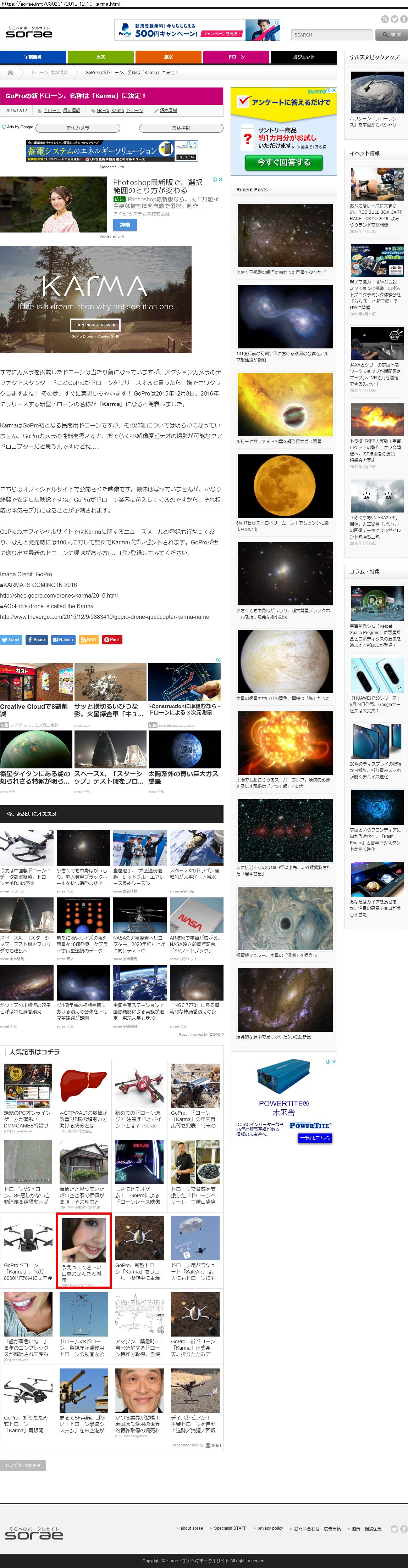
Task: Open the ガジェット navigation tab
Action: pos(304,57)
